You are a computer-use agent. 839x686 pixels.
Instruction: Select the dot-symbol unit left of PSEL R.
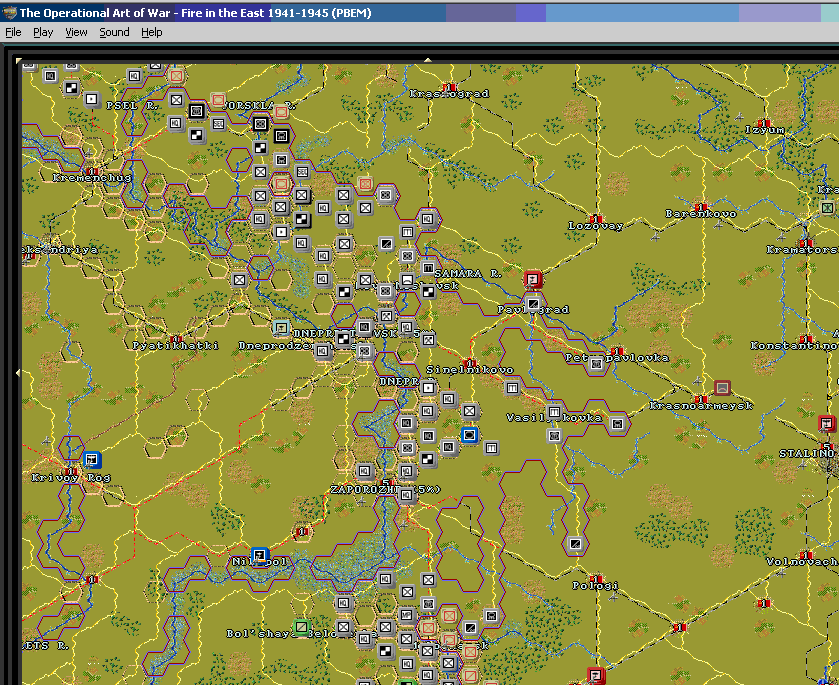click(91, 99)
